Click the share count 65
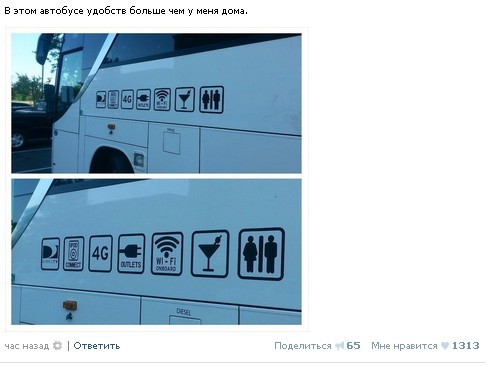This screenshot has height=366, width=498. tap(353, 346)
